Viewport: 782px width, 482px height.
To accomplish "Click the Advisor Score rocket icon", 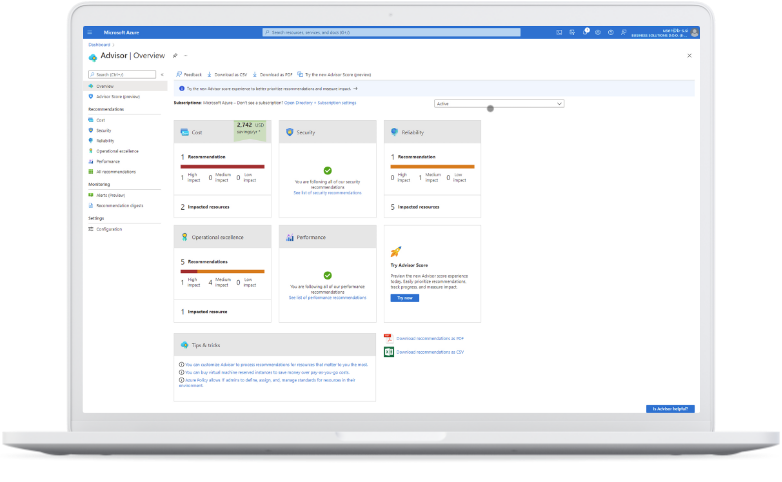I will point(396,251).
